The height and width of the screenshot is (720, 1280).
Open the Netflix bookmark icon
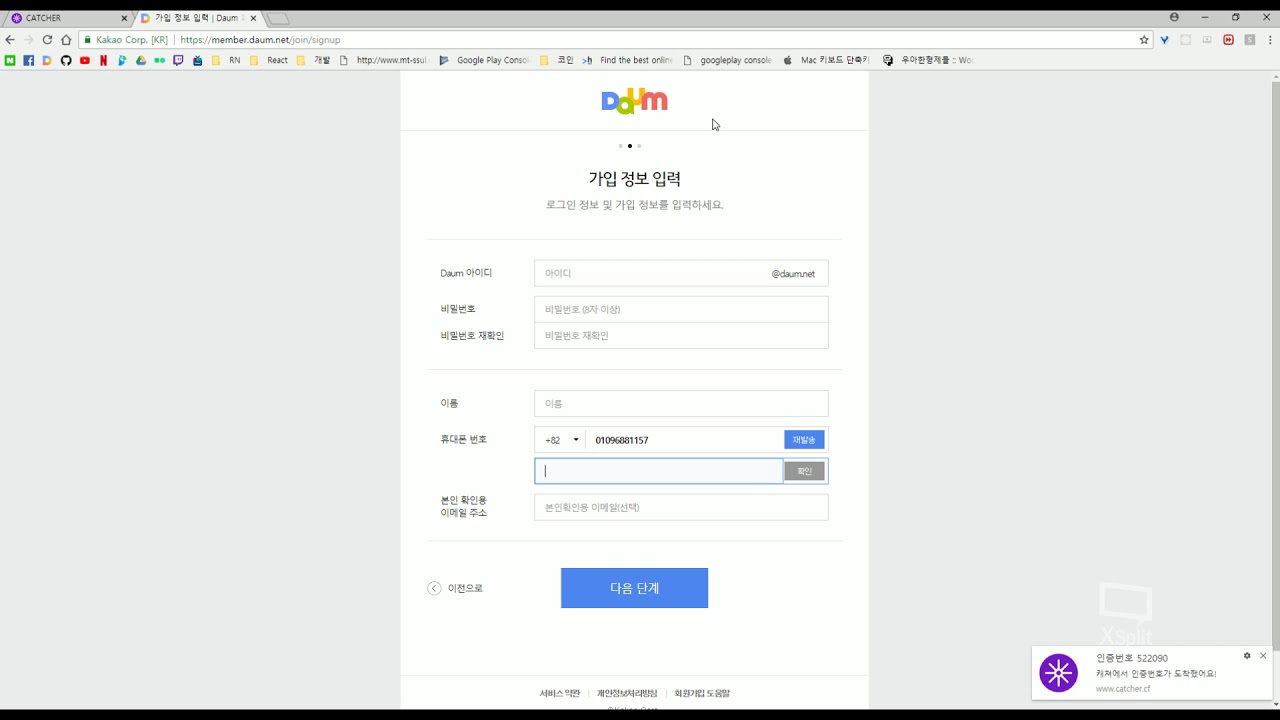tap(104, 60)
